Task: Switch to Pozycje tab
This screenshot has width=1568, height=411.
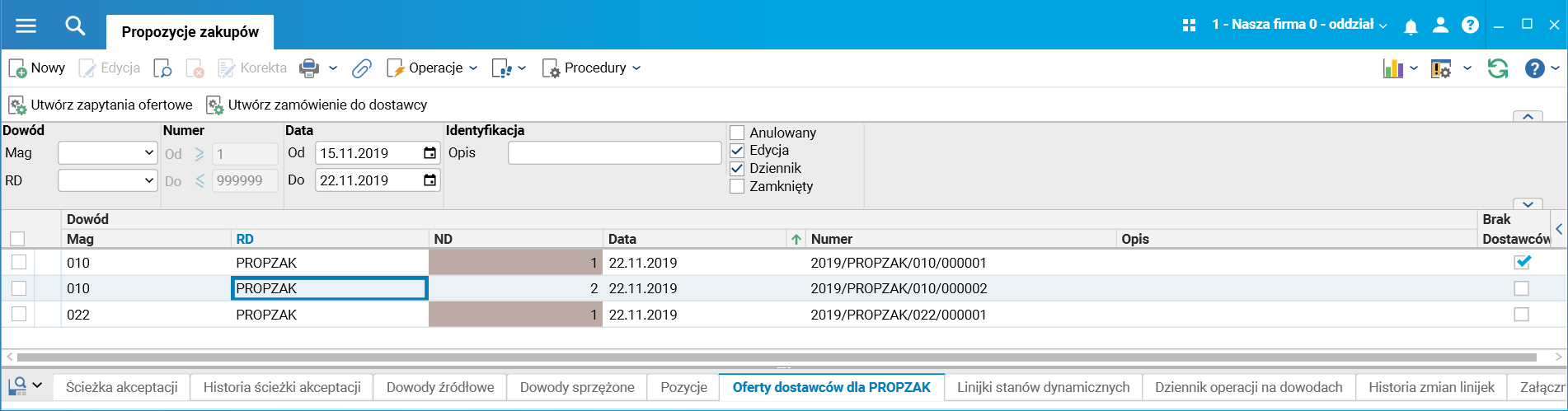Action: tap(683, 387)
